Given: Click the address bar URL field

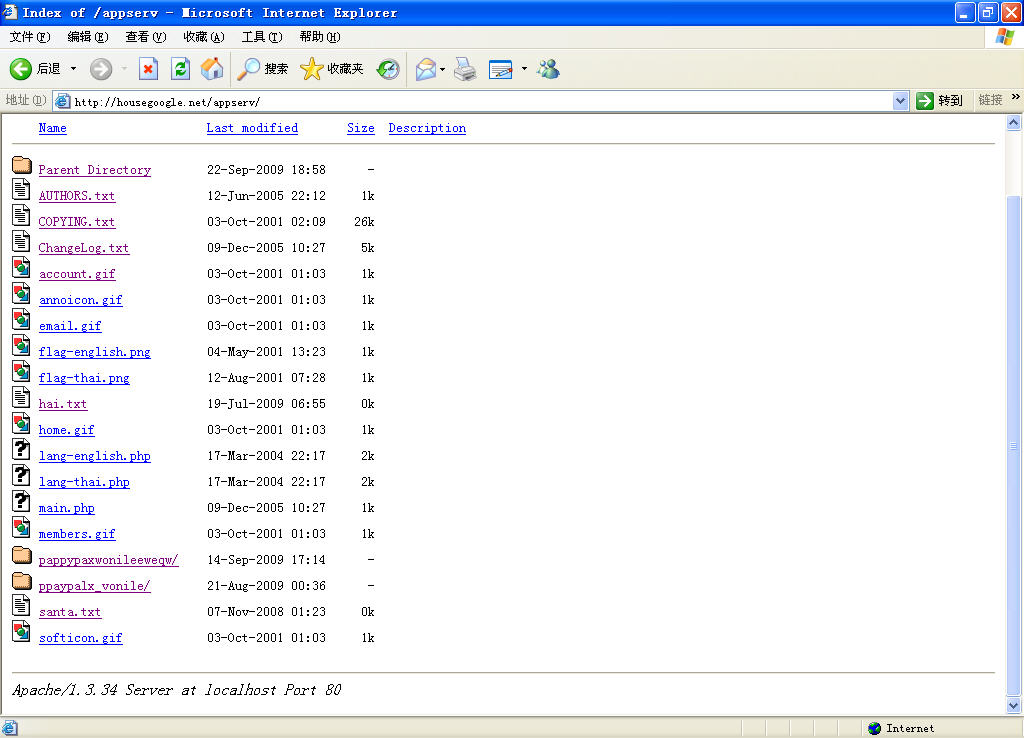Looking at the screenshot, I should (480, 101).
